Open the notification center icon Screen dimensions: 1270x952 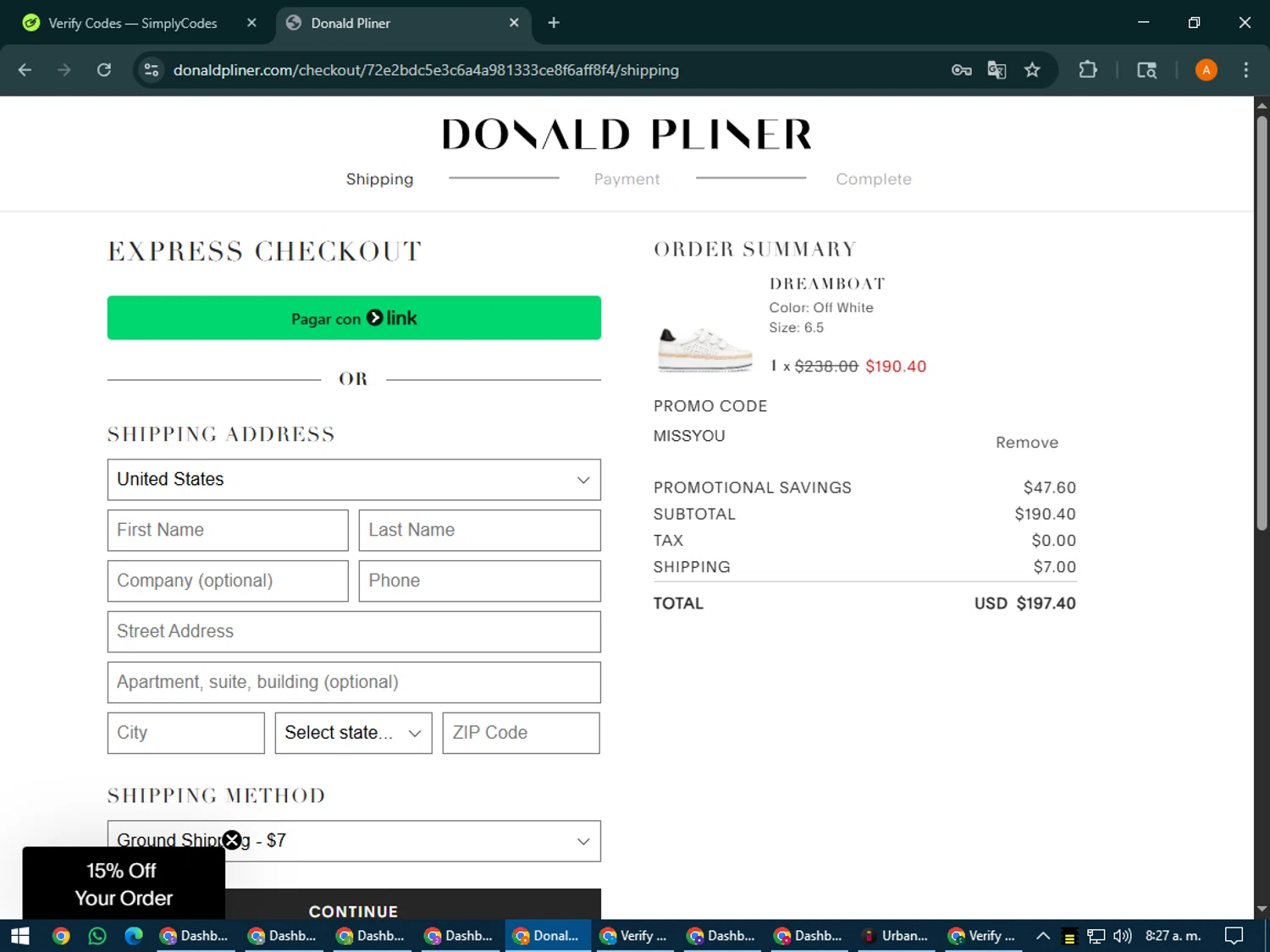[1234, 936]
